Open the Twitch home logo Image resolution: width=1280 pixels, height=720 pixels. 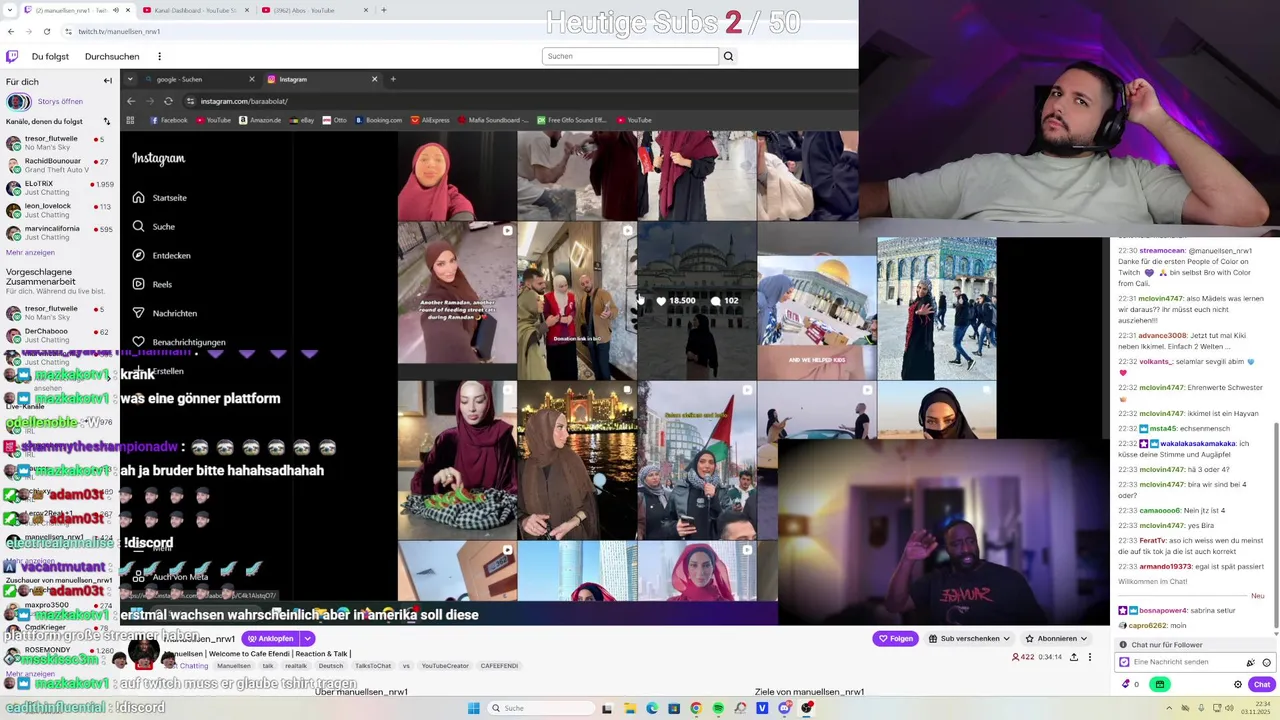pos(12,56)
